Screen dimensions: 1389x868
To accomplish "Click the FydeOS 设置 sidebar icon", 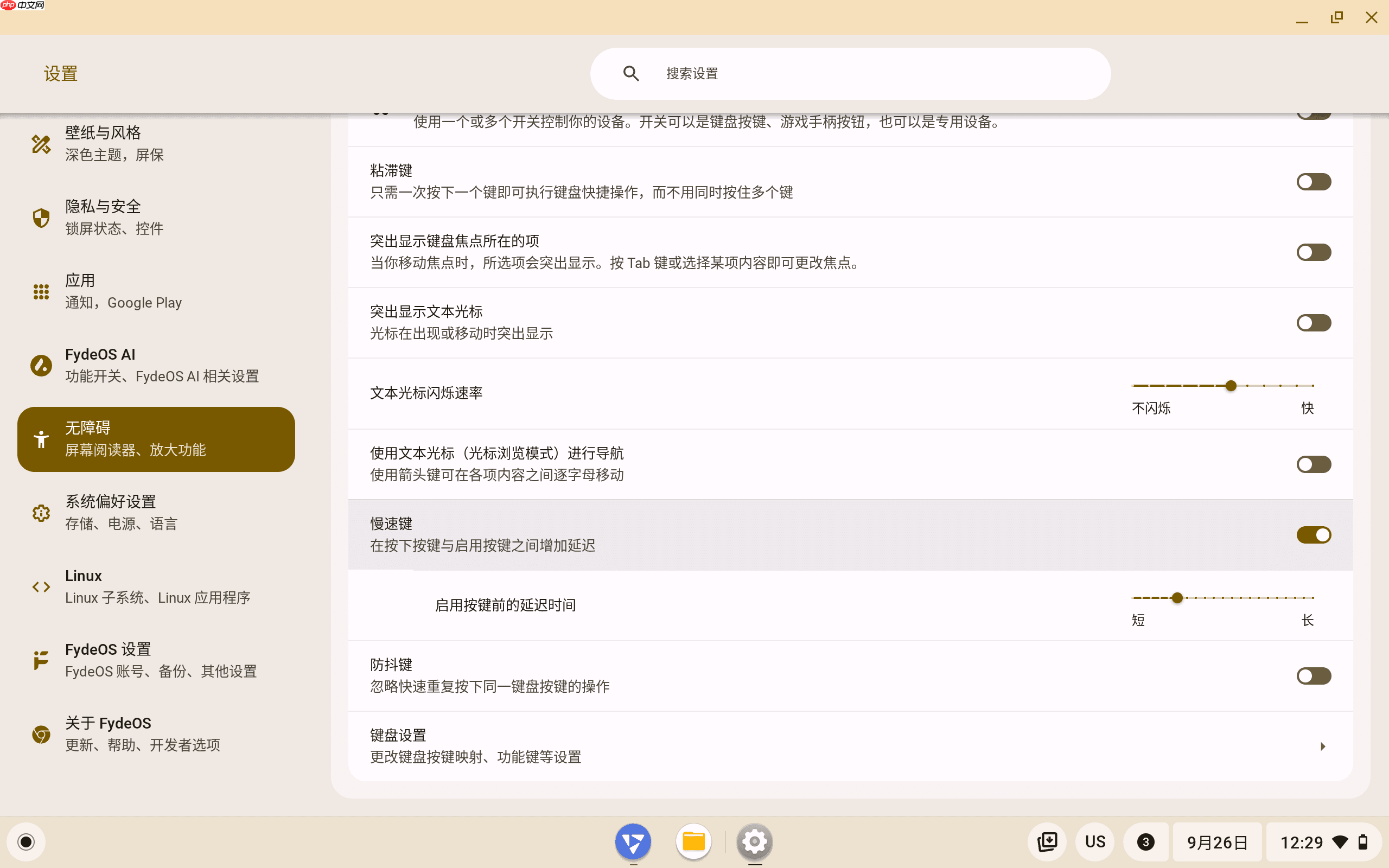I will pyautogui.click(x=41, y=660).
